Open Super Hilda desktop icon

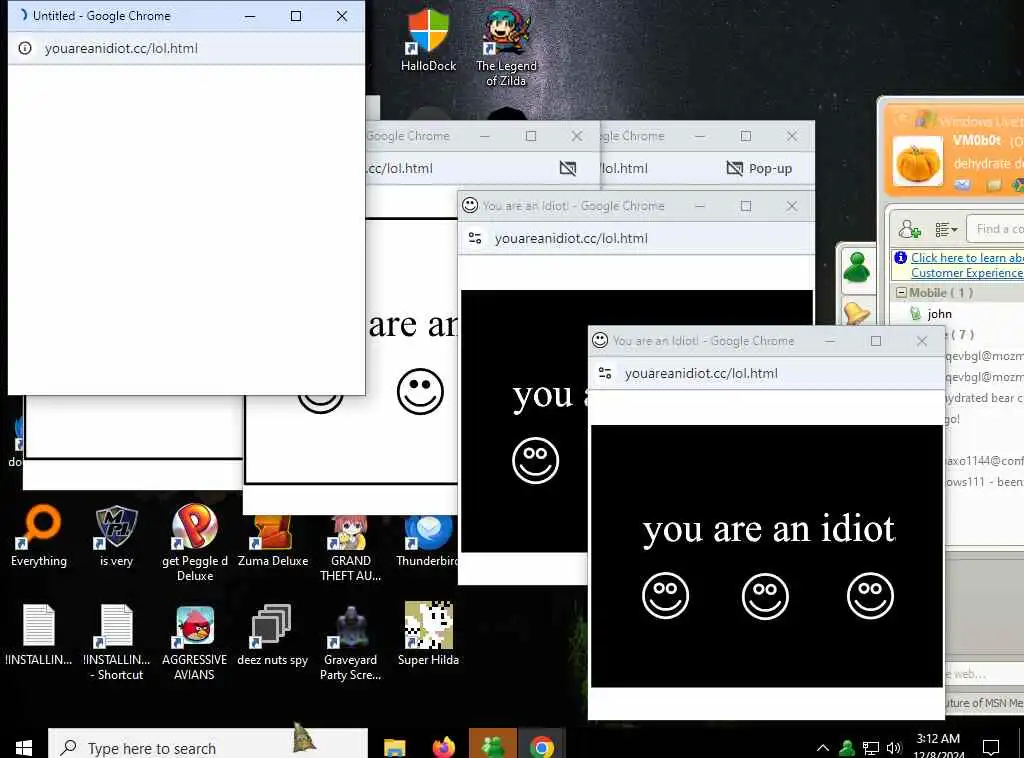(x=428, y=633)
